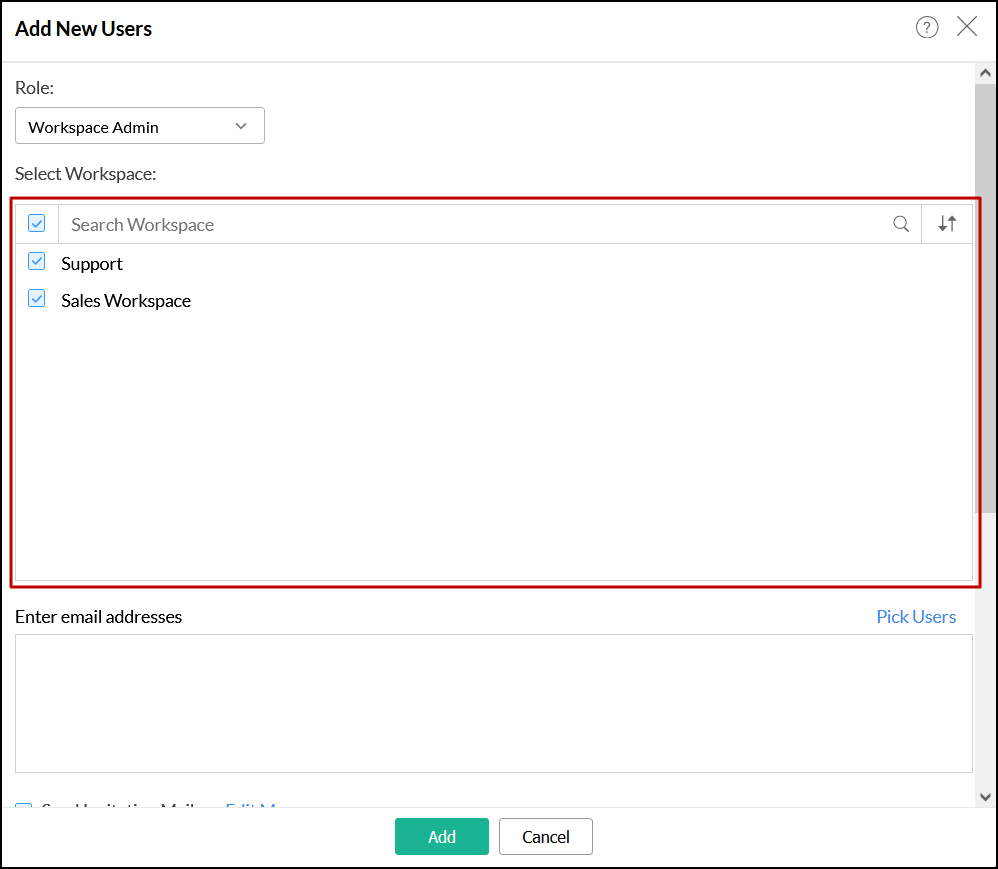This screenshot has height=869, width=998.
Task: Click the sort workspaces arrows icon
Action: click(947, 224)
